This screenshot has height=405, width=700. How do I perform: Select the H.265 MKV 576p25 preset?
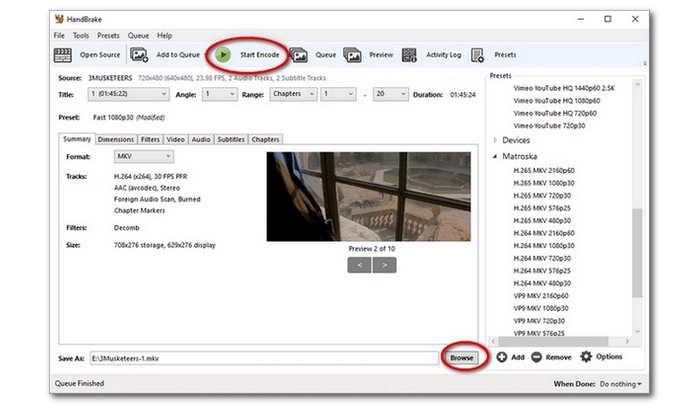(542, 208)
